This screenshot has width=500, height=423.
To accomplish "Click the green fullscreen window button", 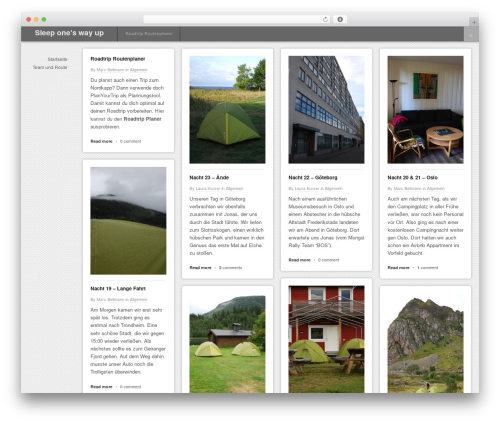I will pos(44,20).
